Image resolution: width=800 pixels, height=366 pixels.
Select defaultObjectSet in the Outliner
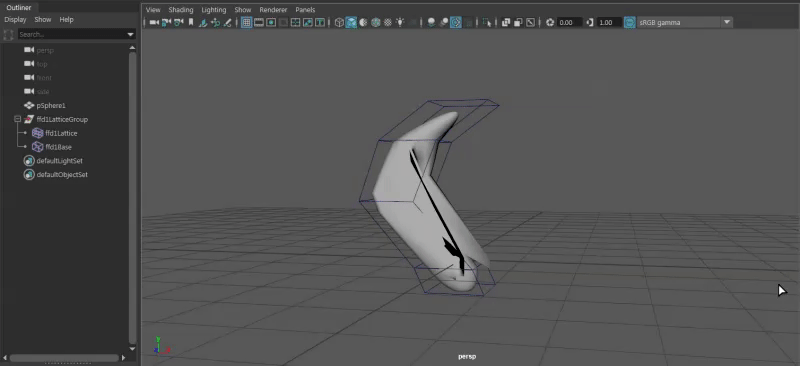coord(62,174)
